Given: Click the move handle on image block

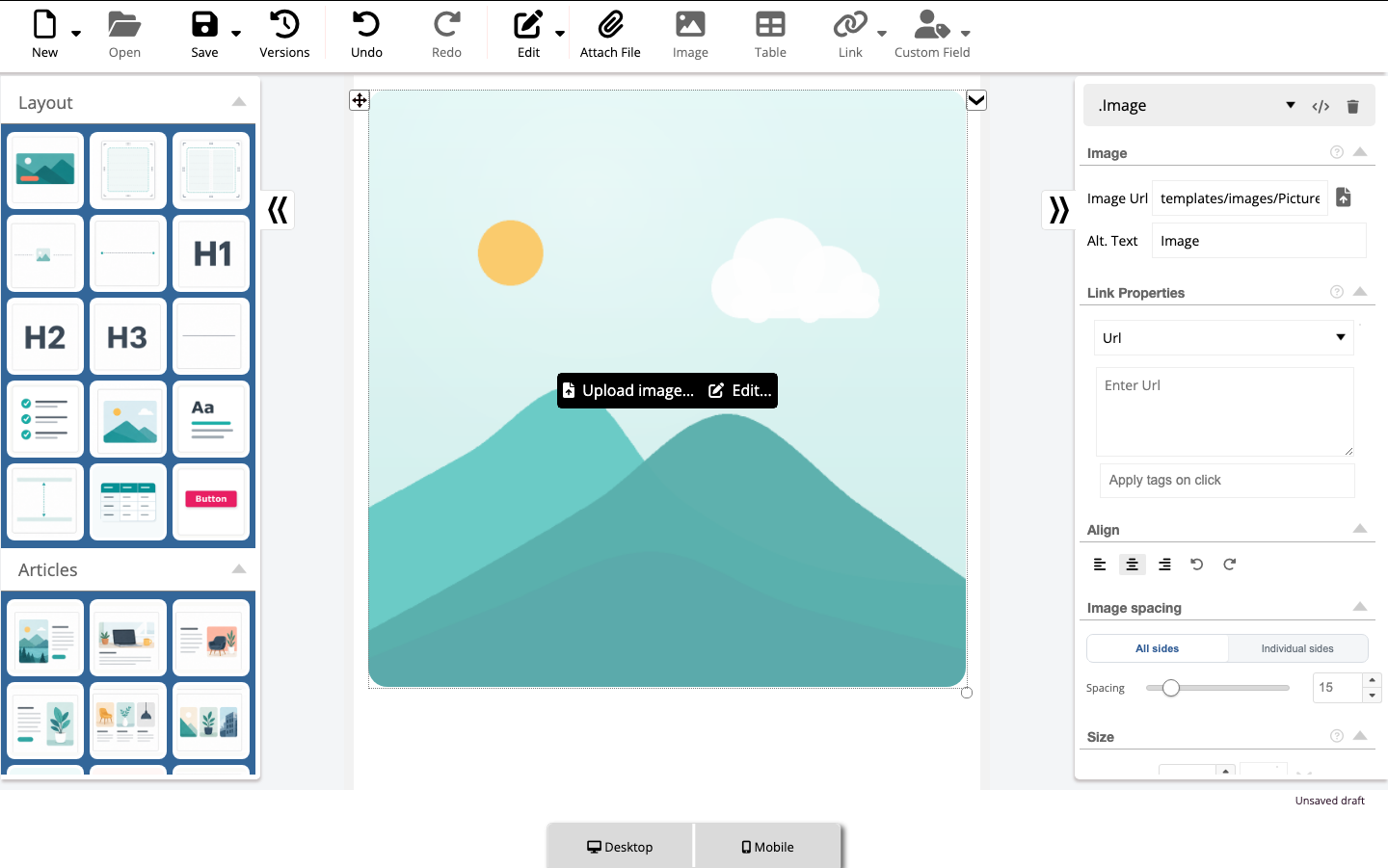Looking at the screenshot, I should pos(360,100).
